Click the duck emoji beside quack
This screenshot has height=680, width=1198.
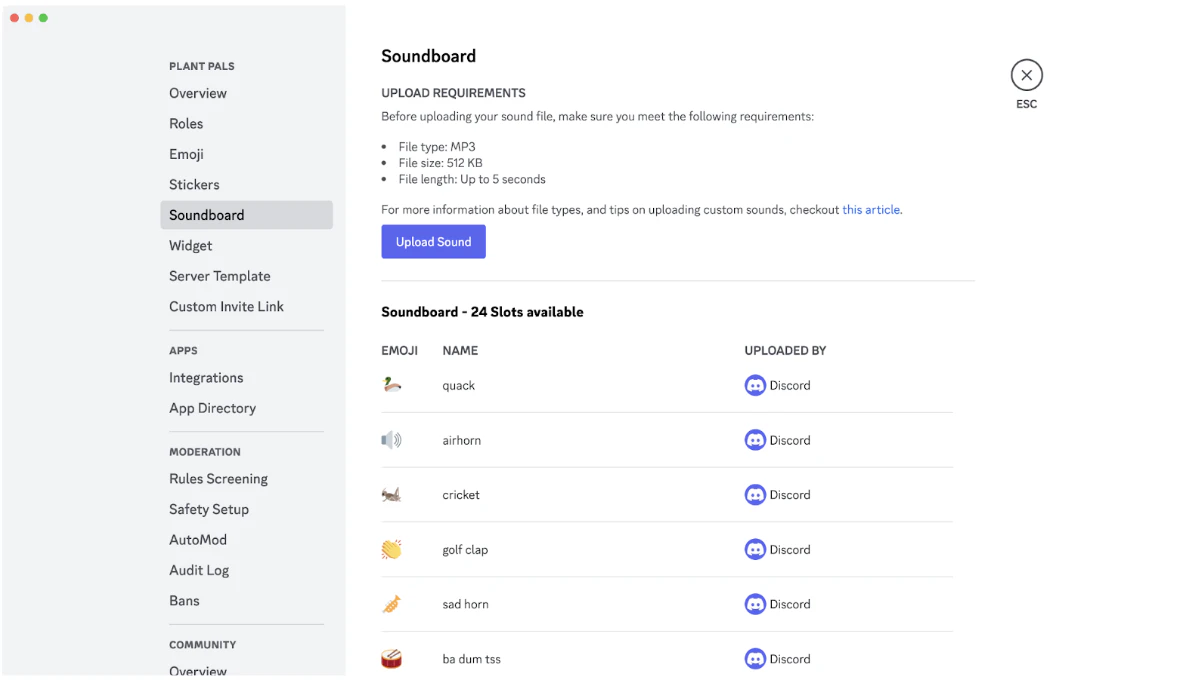pyautogui.click(x=391, y=384)
